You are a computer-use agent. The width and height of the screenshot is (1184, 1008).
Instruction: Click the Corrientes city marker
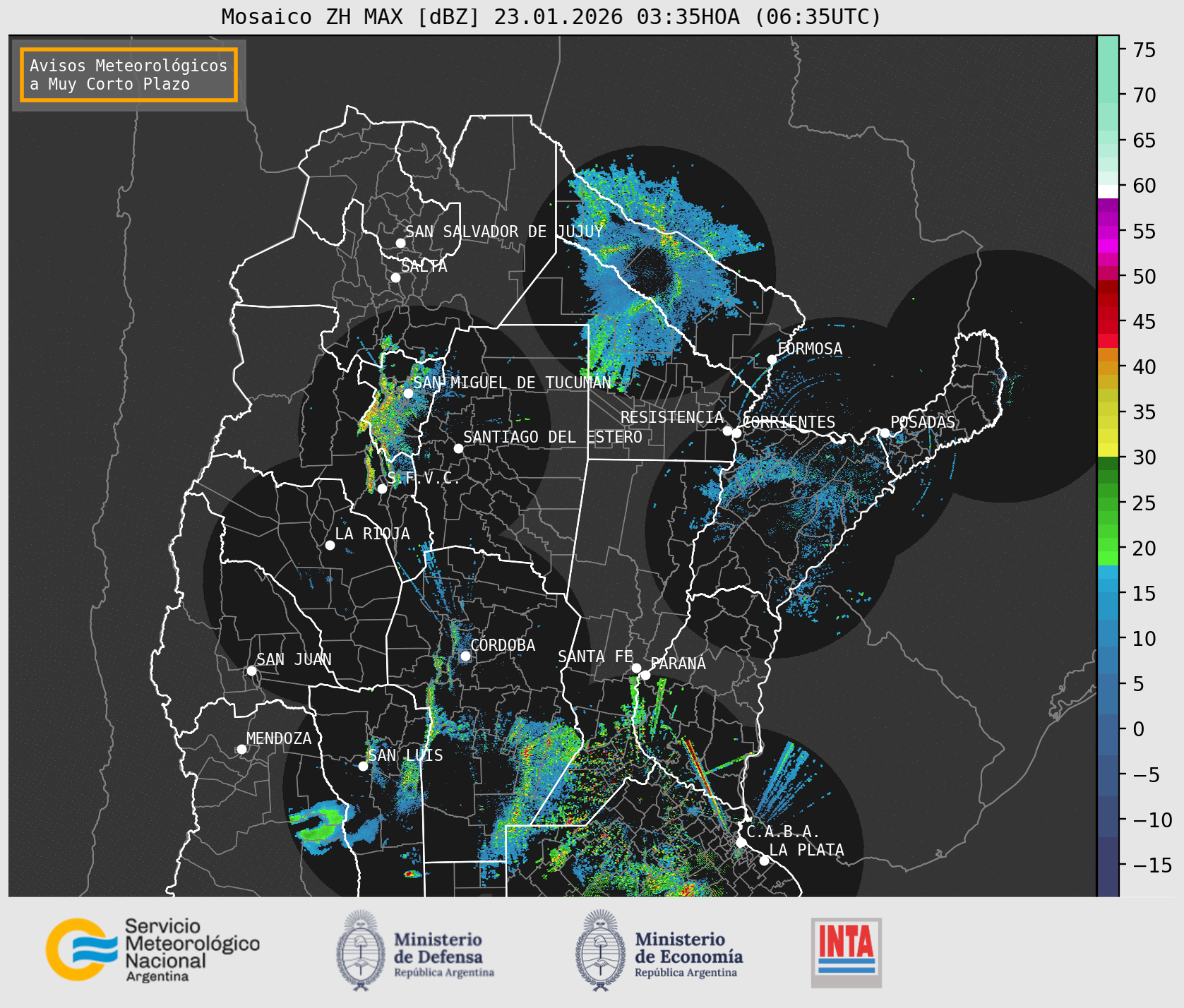[736, 433]
